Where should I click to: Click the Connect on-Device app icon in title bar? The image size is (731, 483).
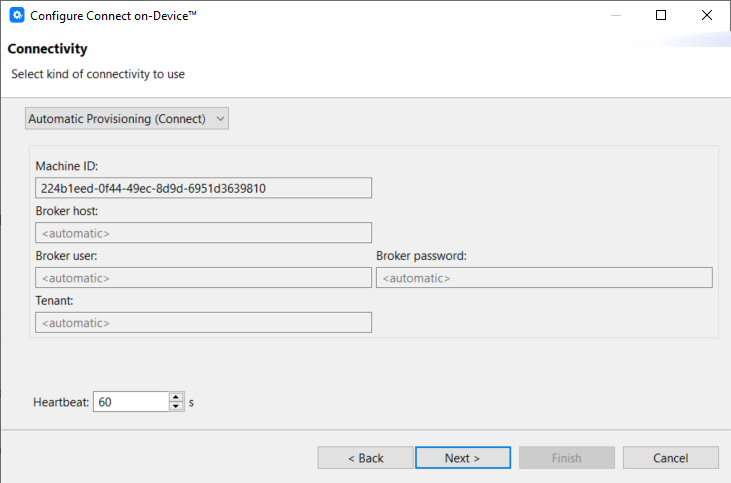pyautogui.click(x=16, y=16)
